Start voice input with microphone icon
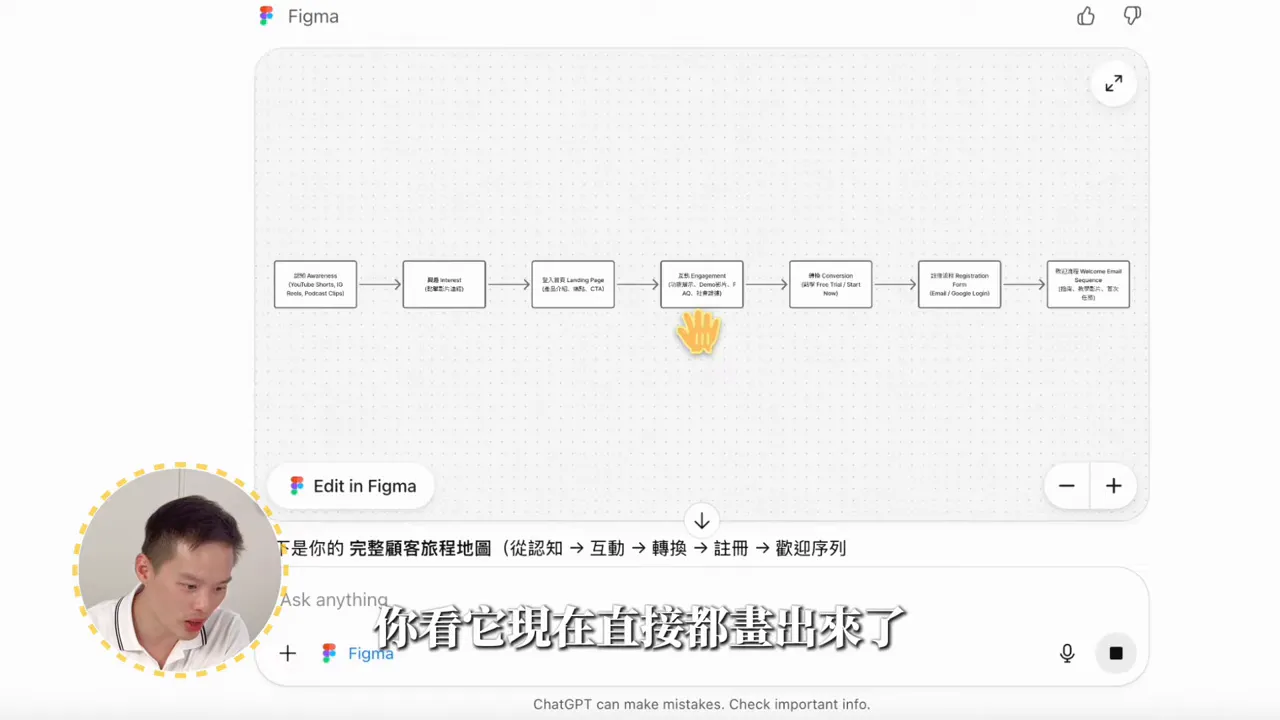 [x=1067, y=653]
